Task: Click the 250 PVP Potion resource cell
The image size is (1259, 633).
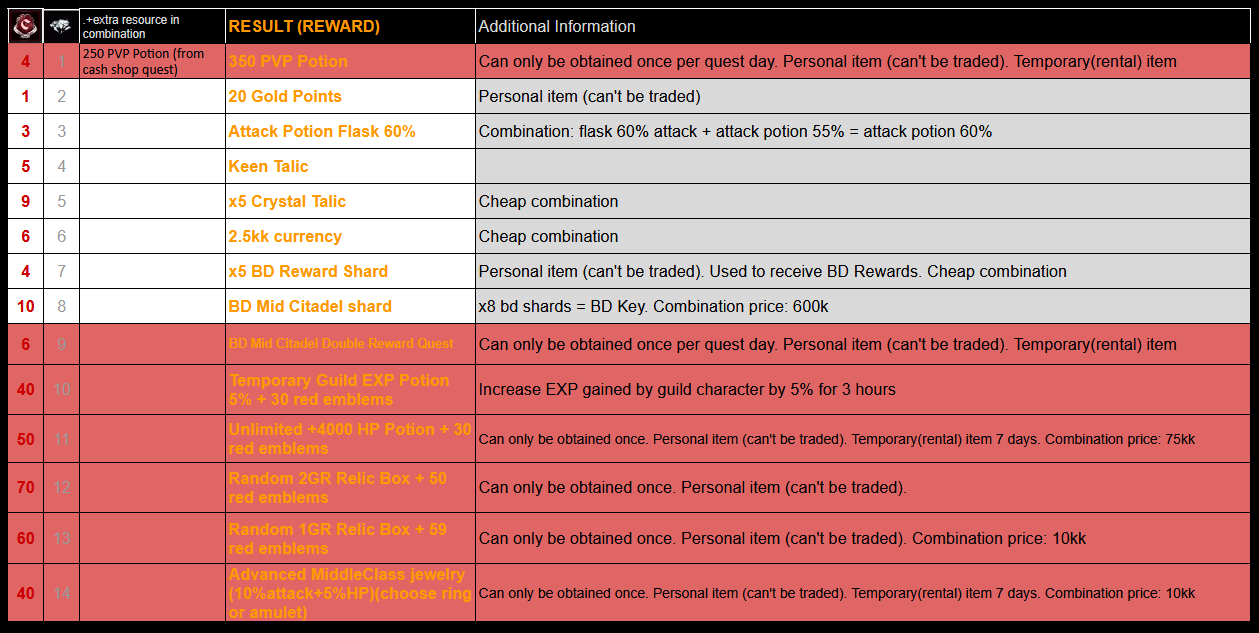Action: [x=143, y=61]
